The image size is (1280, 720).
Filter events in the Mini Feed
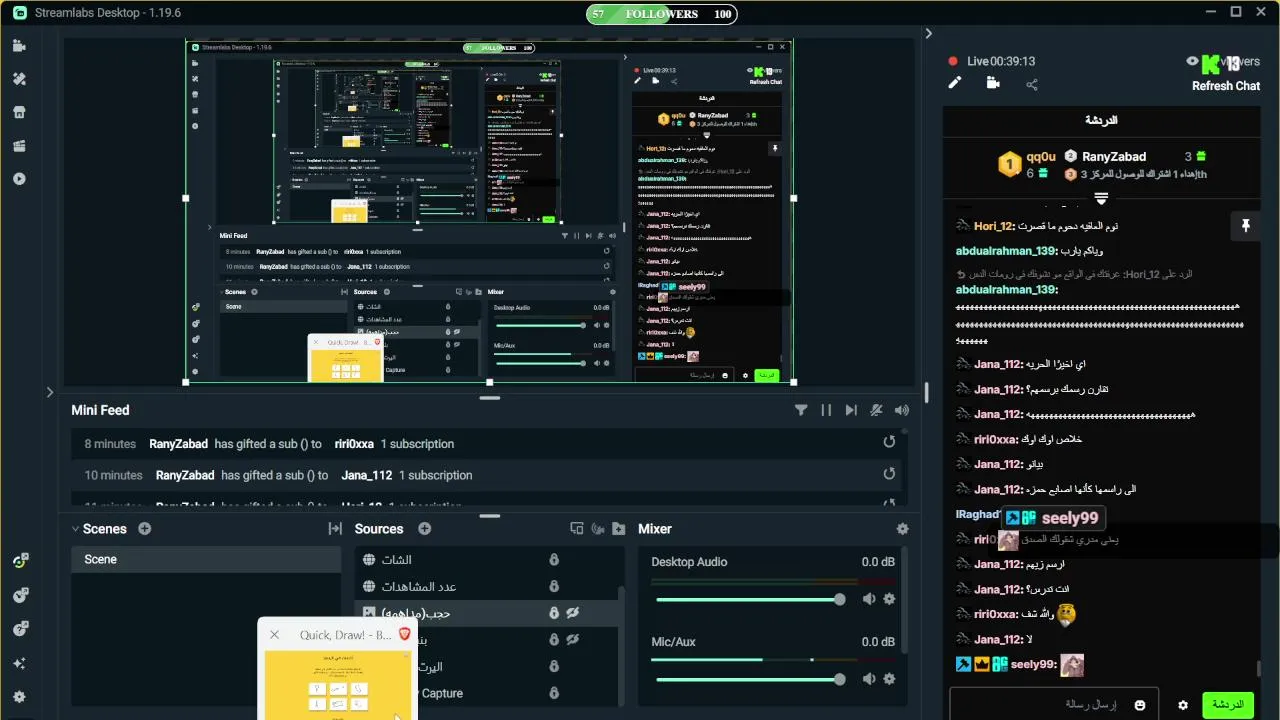[801, 410]
